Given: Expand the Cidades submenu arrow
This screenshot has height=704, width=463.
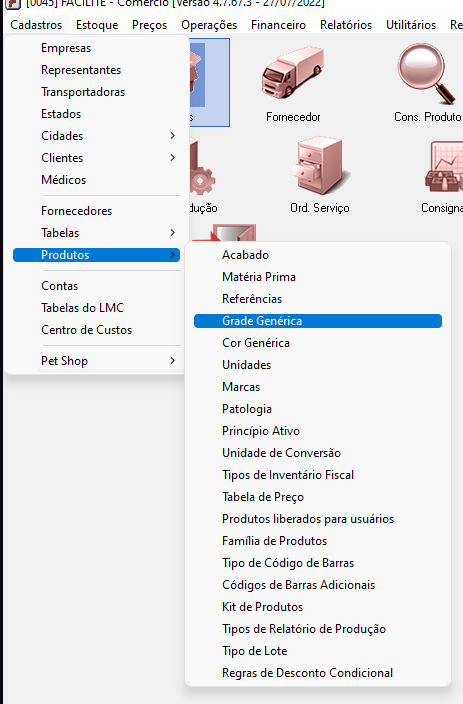Looking at the screenshot, I should pyautogui.click(x=172, y=136).
